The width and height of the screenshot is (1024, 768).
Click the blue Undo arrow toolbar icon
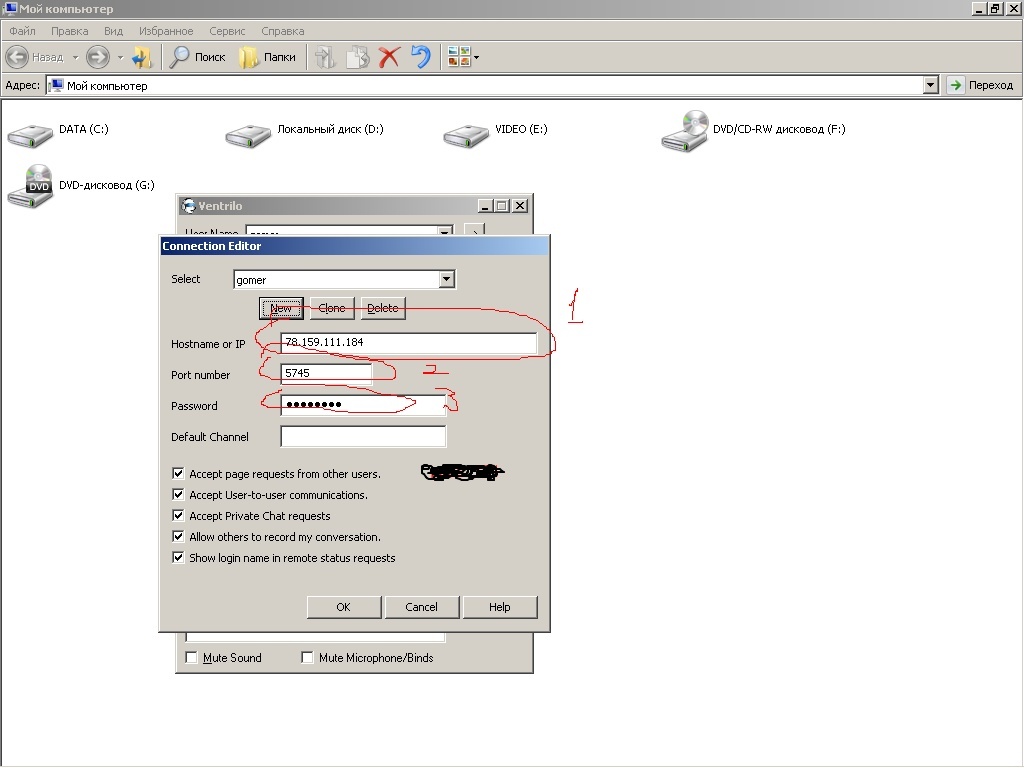click(421, 57)
